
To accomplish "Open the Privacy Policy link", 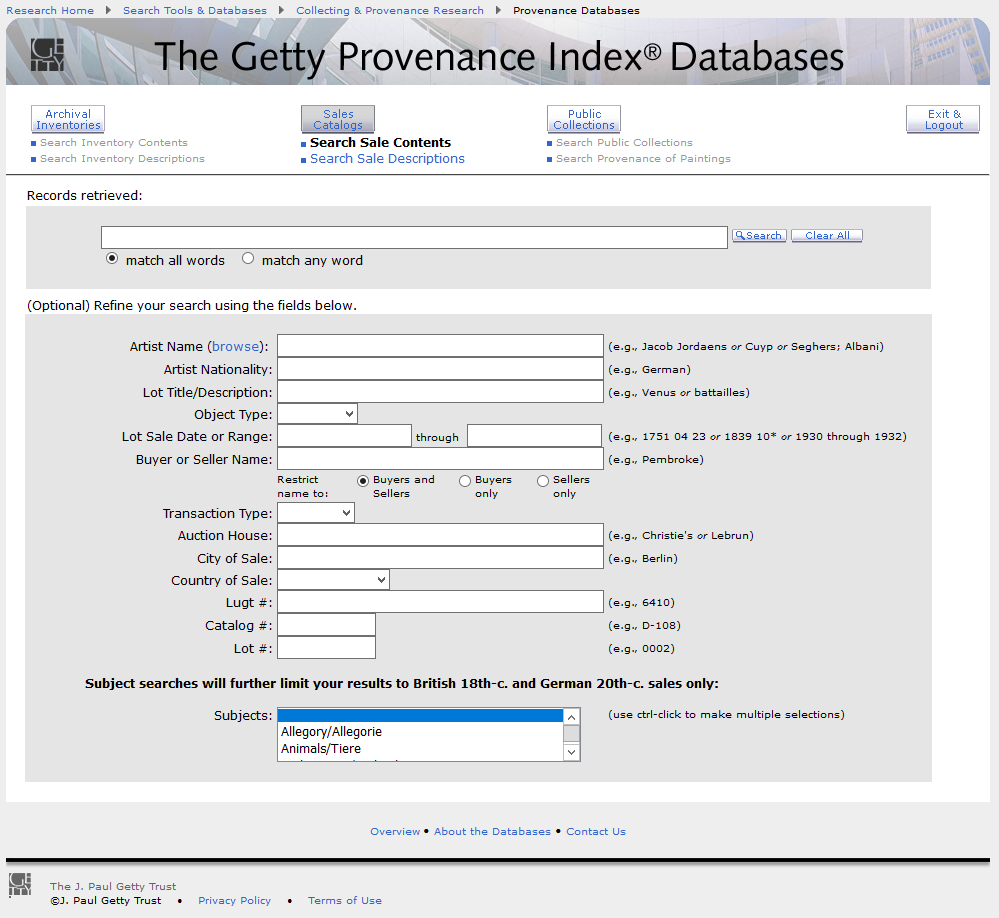I will tap(234, 900).
